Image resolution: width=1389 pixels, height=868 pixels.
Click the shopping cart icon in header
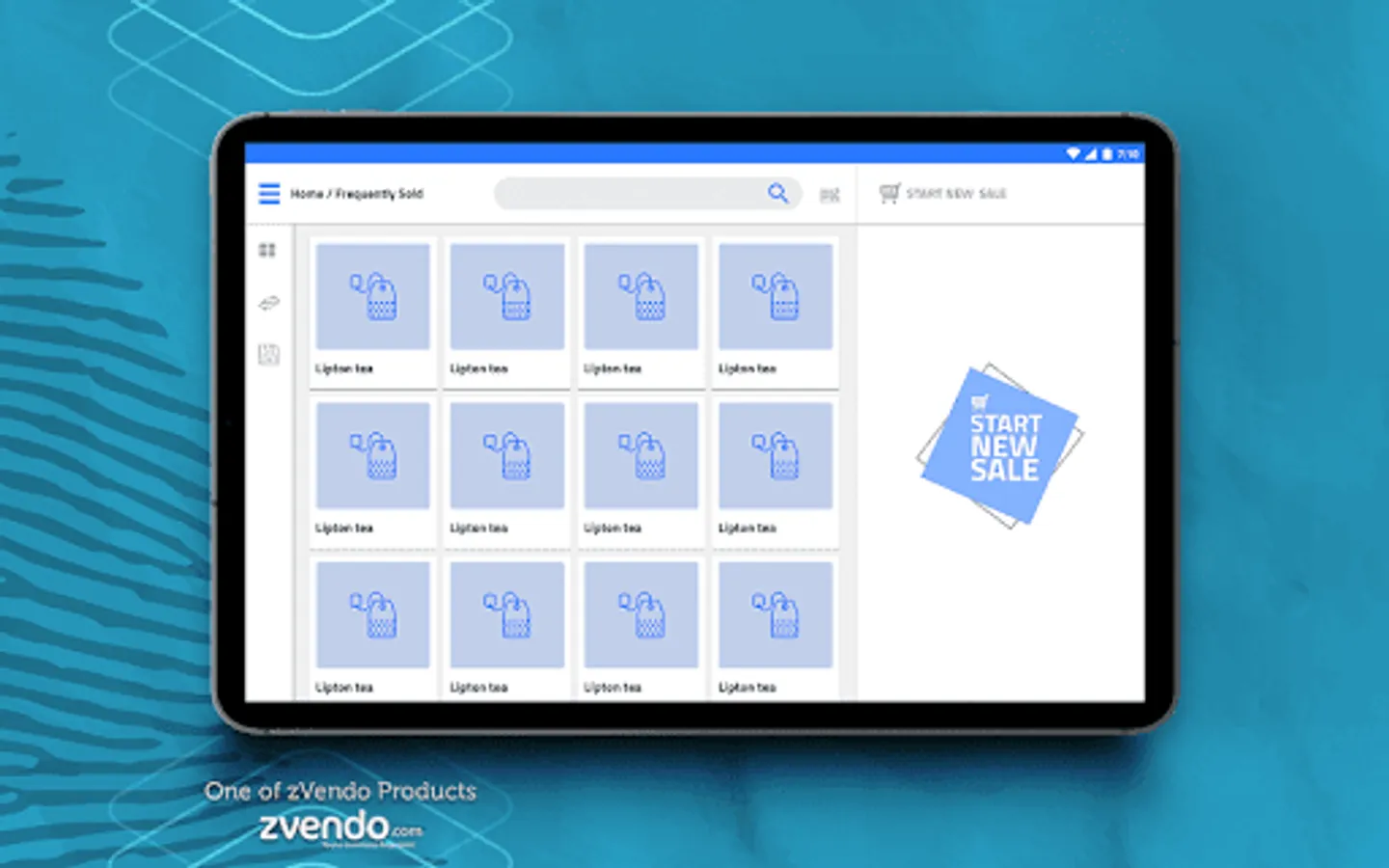coord(889,193)
